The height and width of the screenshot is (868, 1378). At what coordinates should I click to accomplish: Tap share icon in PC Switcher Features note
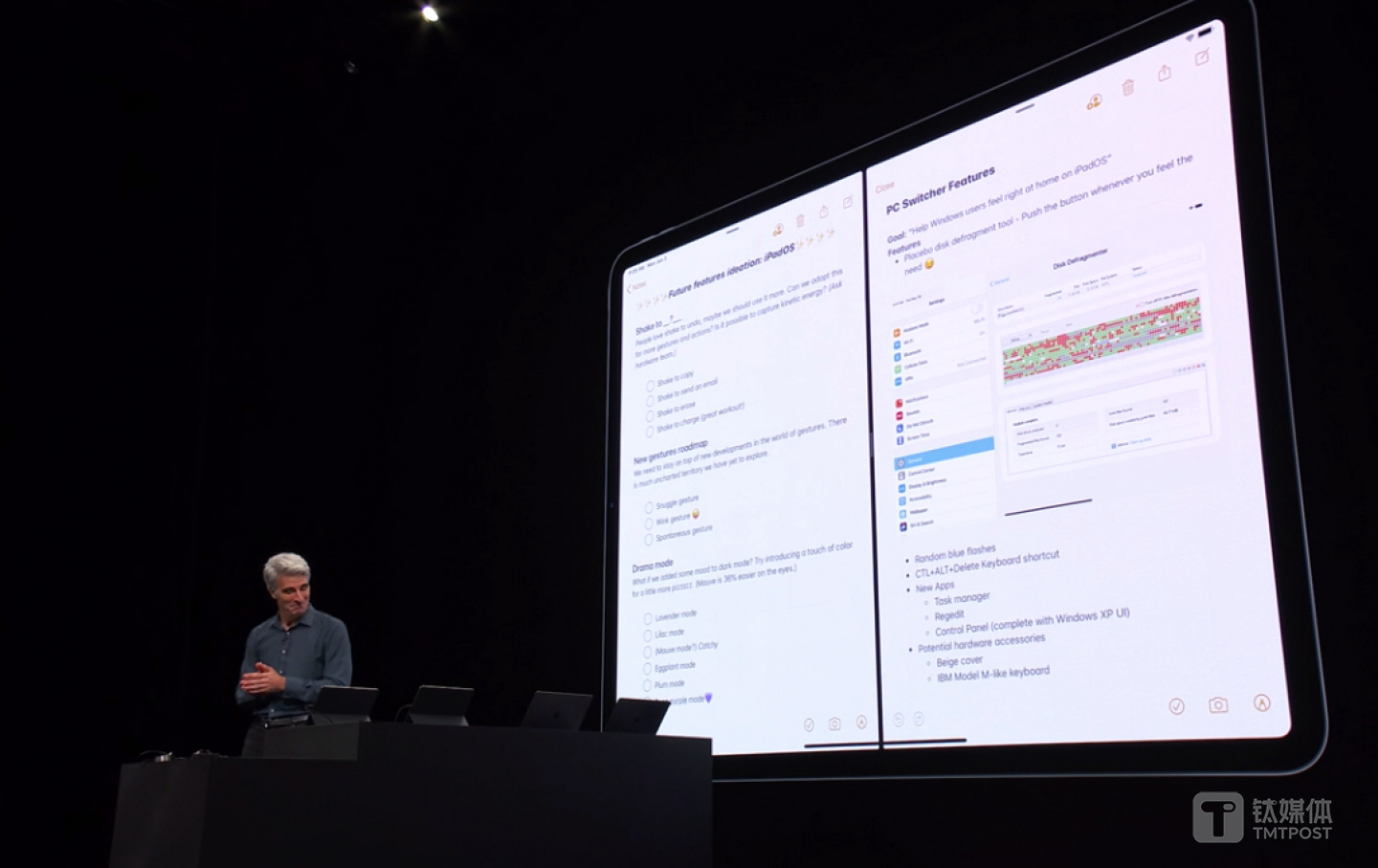point(1165,73)
